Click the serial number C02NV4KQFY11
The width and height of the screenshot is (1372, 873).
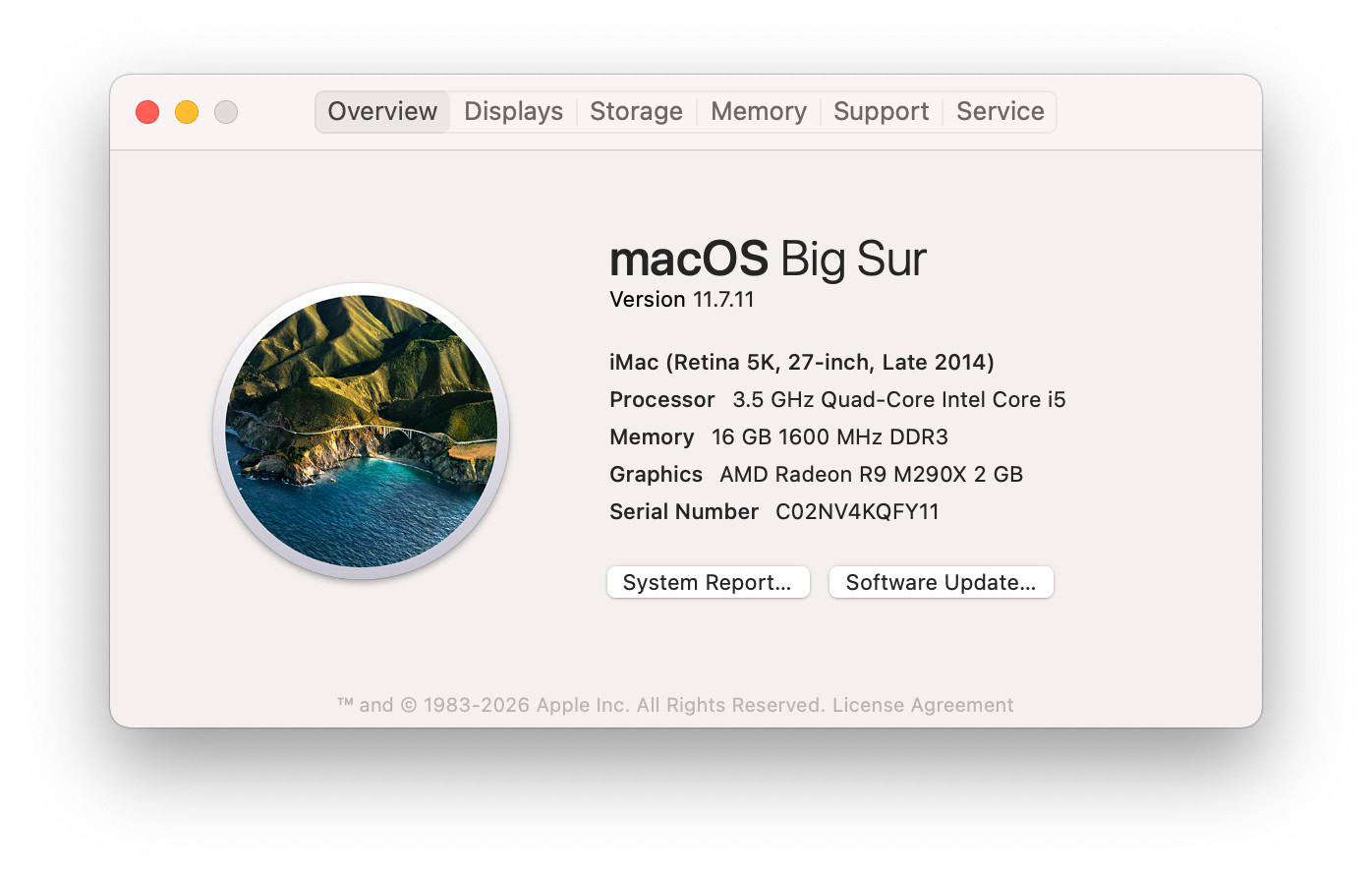tap(857, 512)
